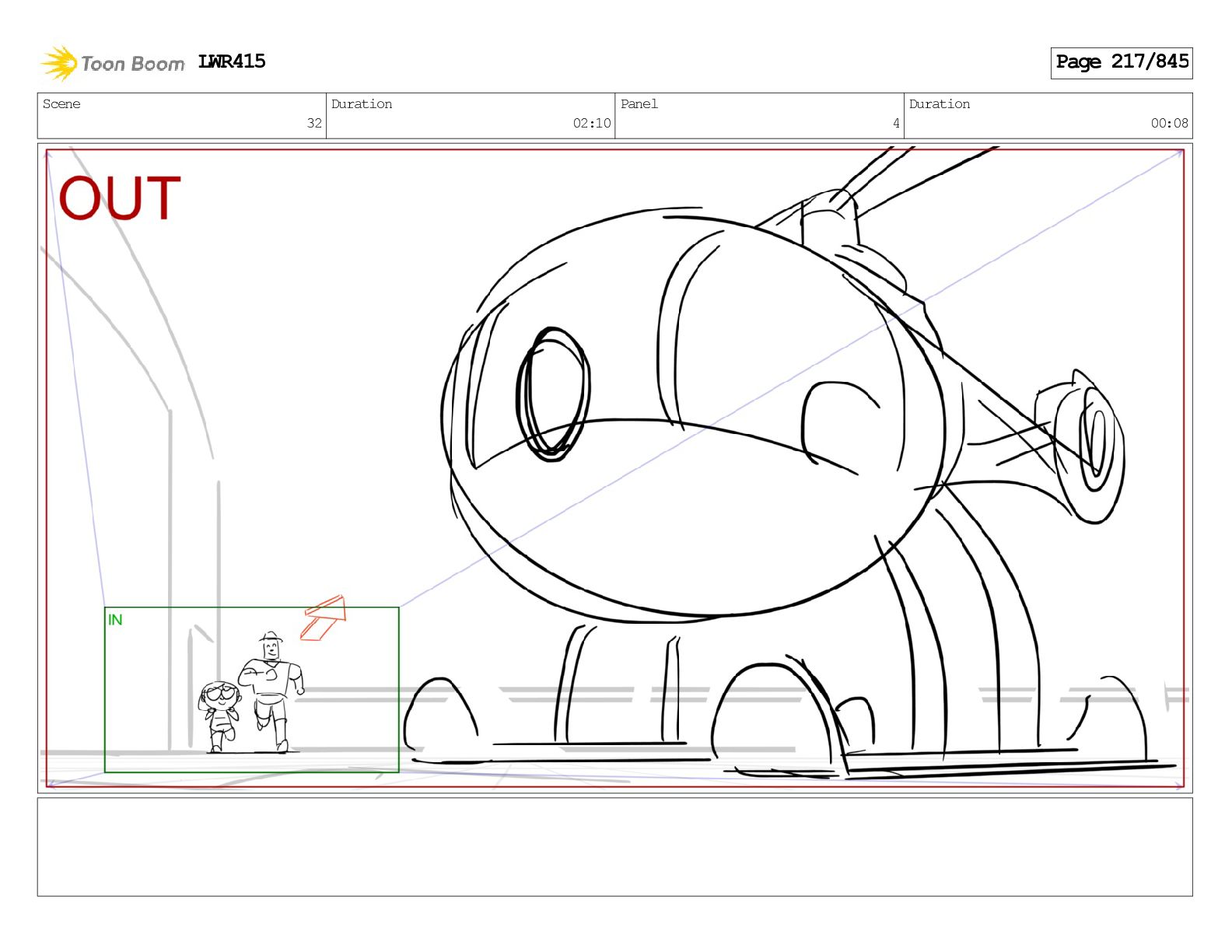Click the Toon Boom brand text
Viewport: 1232px width, 952px height.
[x=133, y=64]
